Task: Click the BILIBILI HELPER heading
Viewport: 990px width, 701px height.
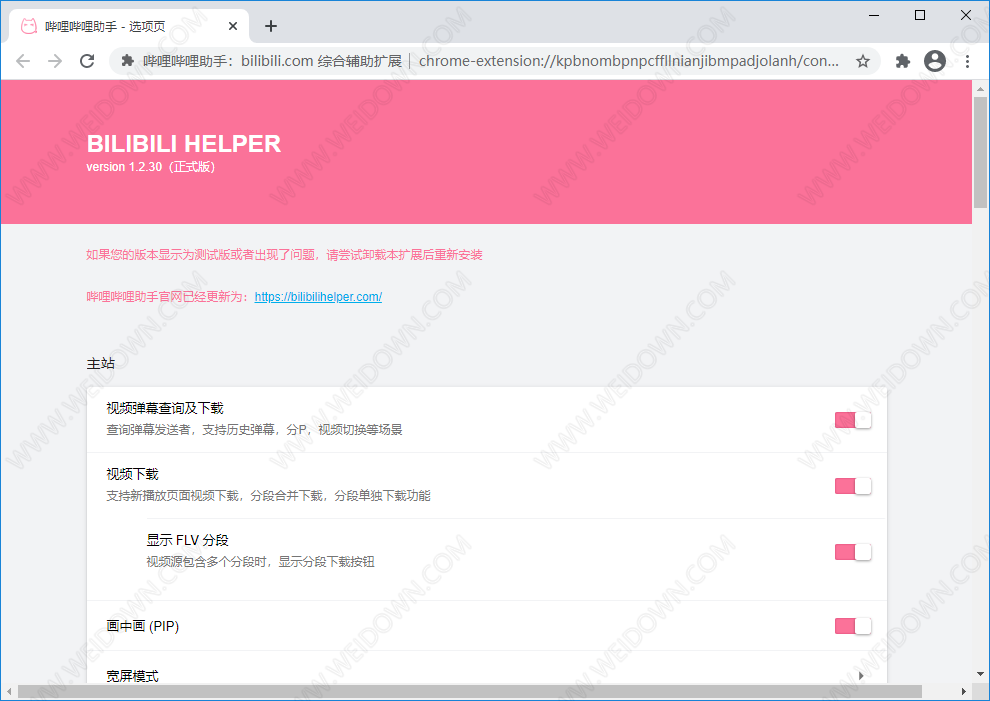Action: click(x=184, y=144)
